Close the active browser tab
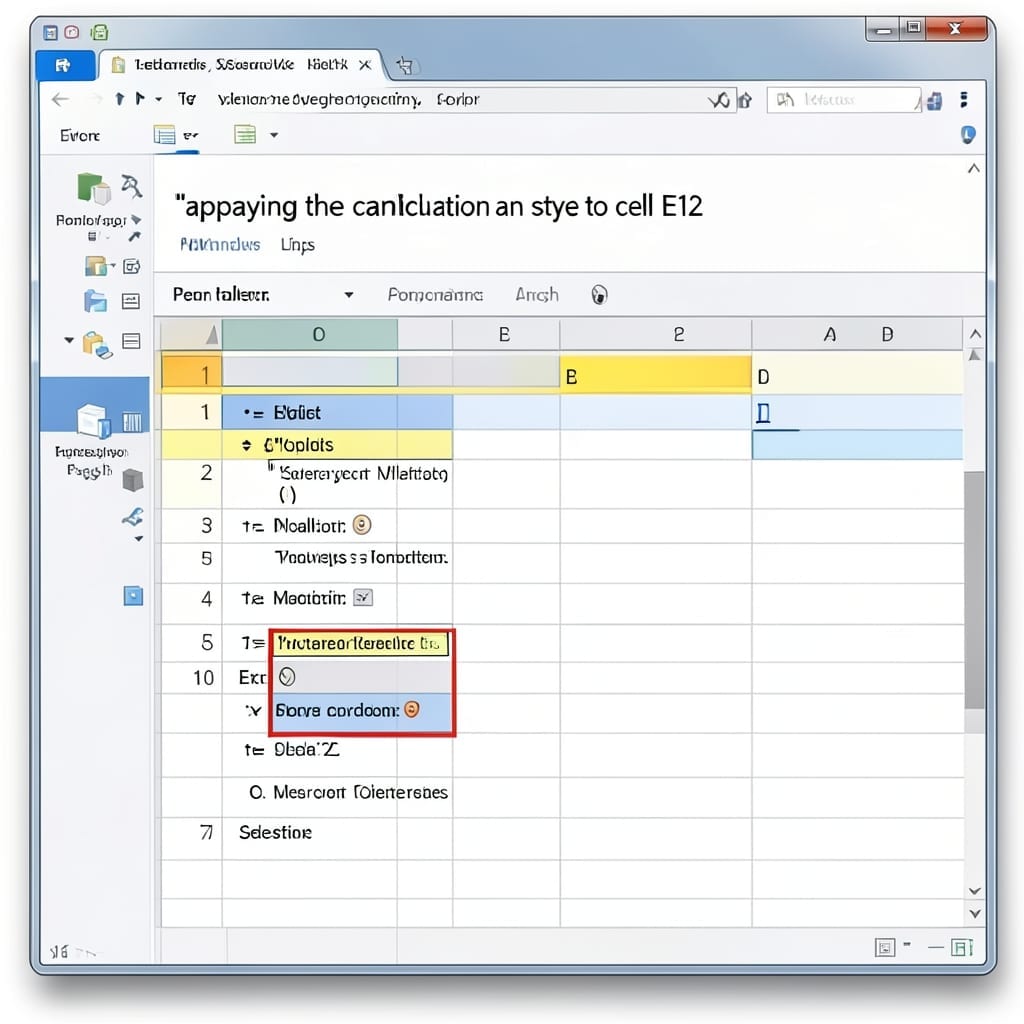The width and height of the screenshot is (1024, 1024). click(365, 65)
